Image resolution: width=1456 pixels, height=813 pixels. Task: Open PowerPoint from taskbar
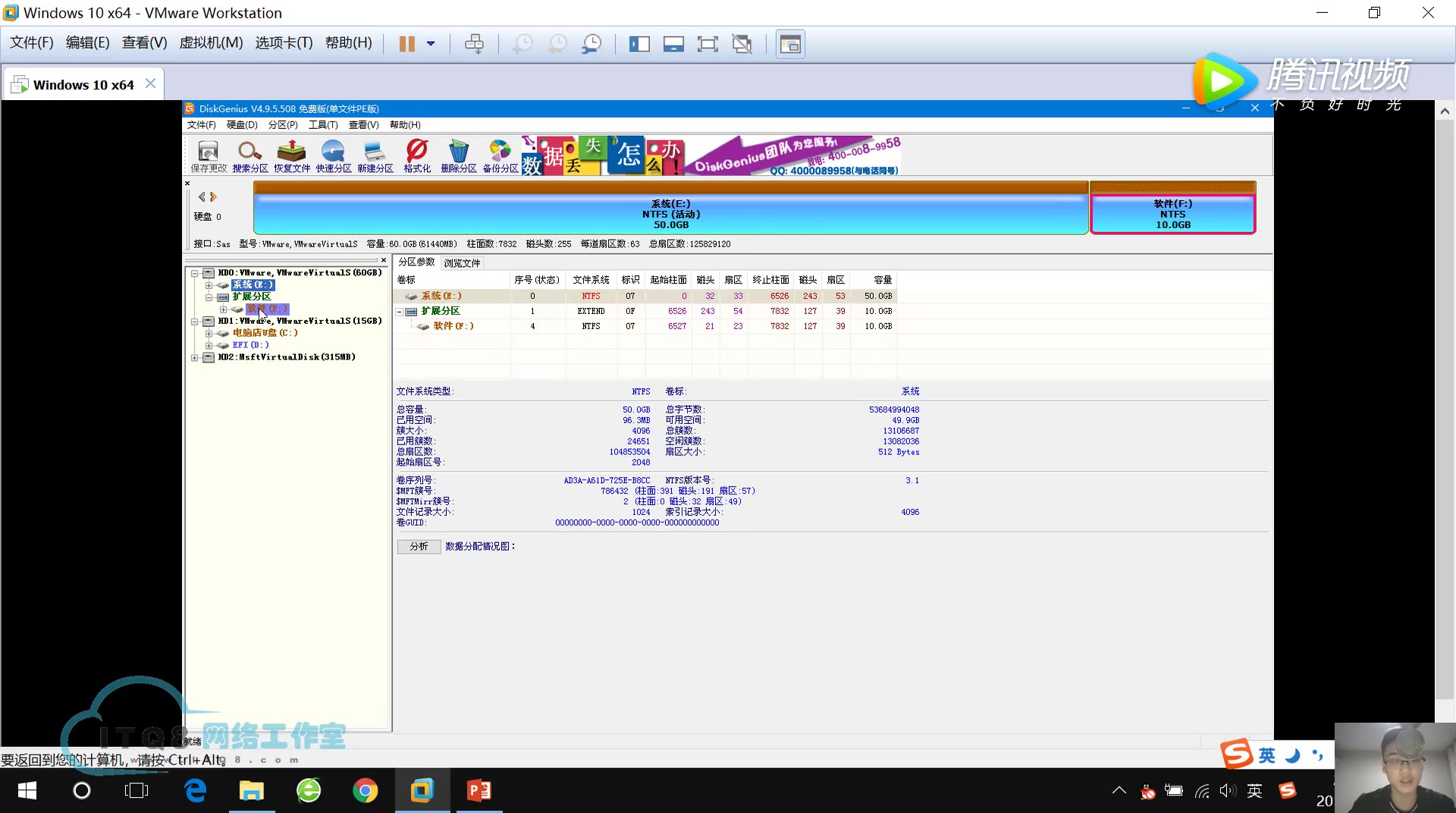pos(479,791)
